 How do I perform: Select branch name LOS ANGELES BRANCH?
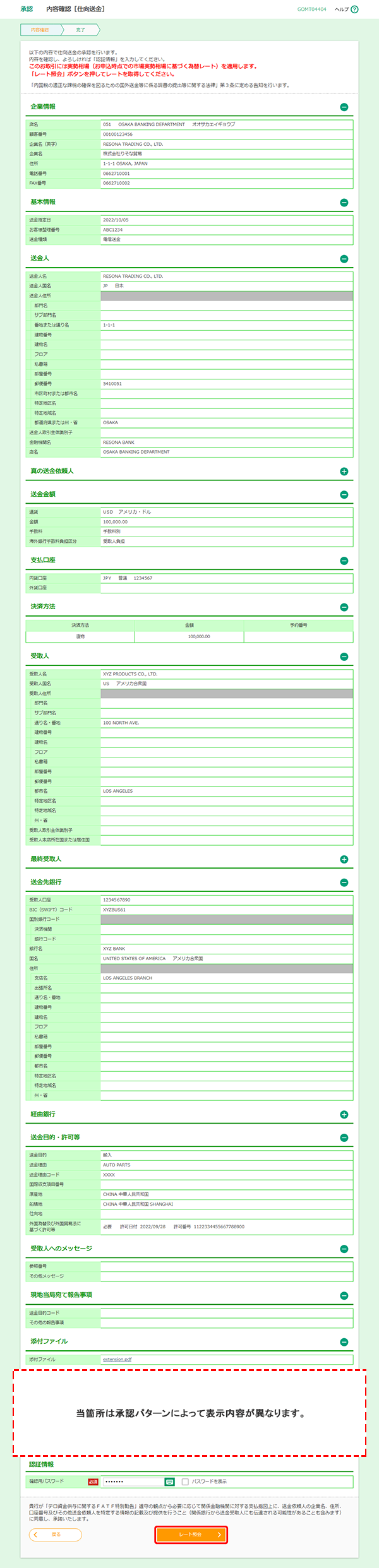tap(128, 978)
